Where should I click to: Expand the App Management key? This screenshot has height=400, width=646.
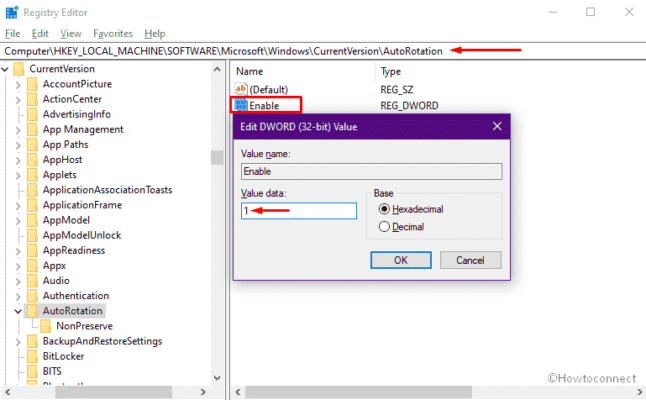point(18,130)
